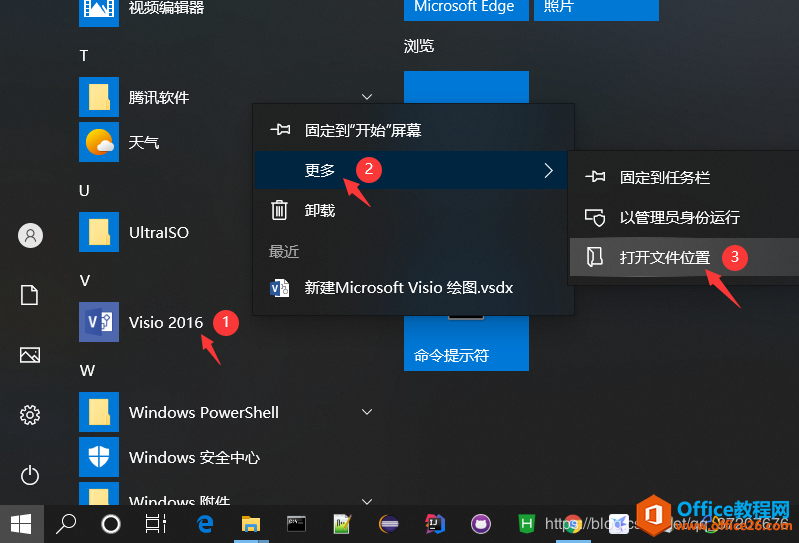Click the Visio 2016 app icon
Screen dimensions: 799x543
(99, 322)
